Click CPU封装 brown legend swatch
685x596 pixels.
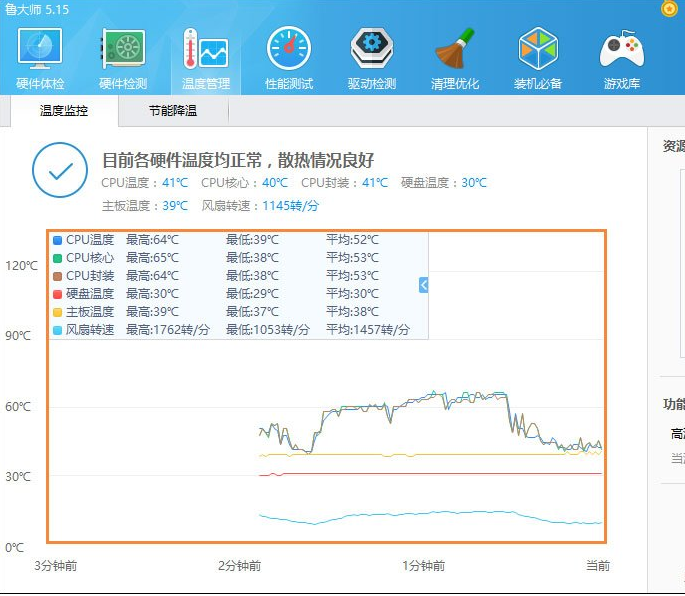pyautogui.click(x=57, y=276)
